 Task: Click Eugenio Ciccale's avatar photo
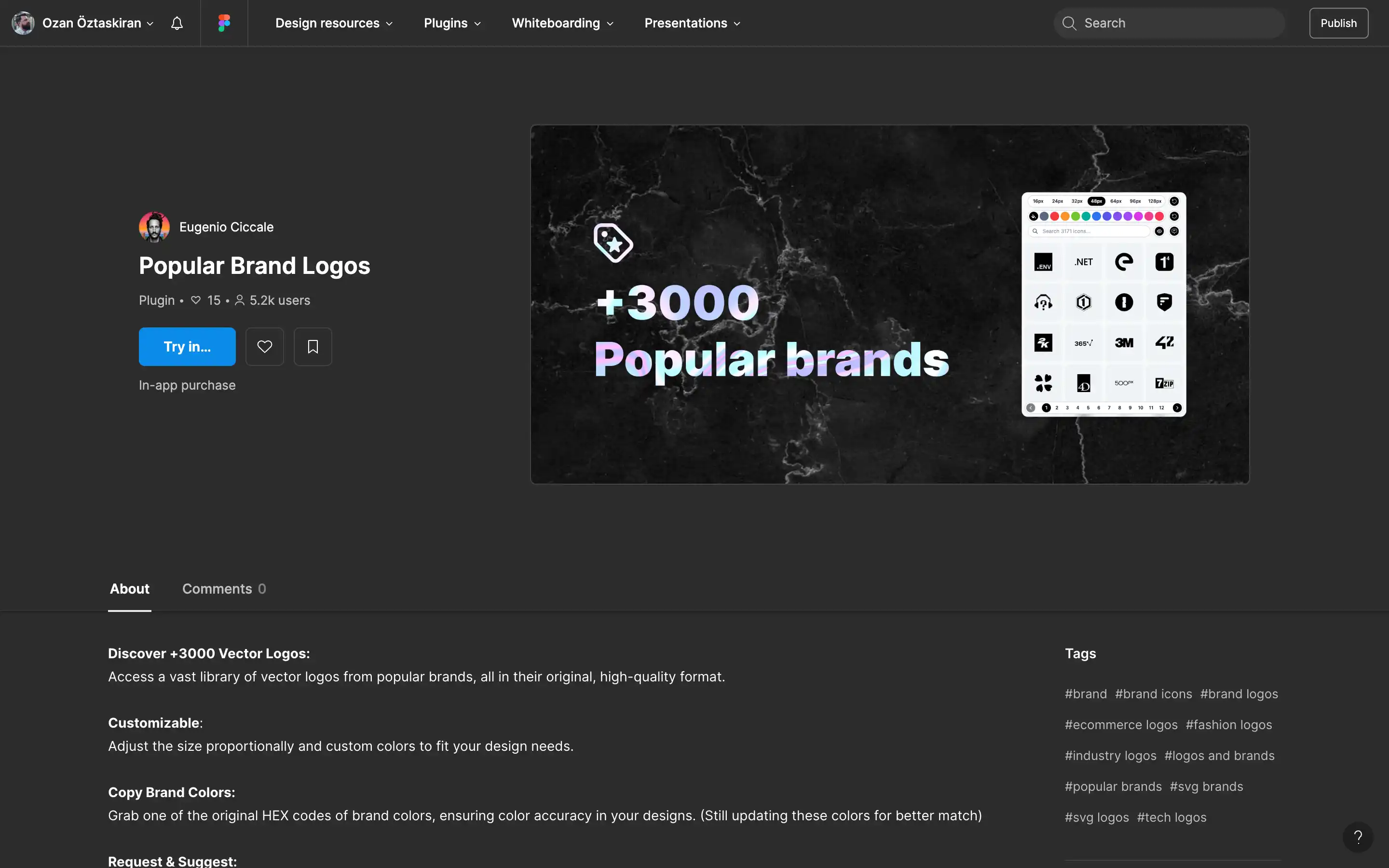154,227
